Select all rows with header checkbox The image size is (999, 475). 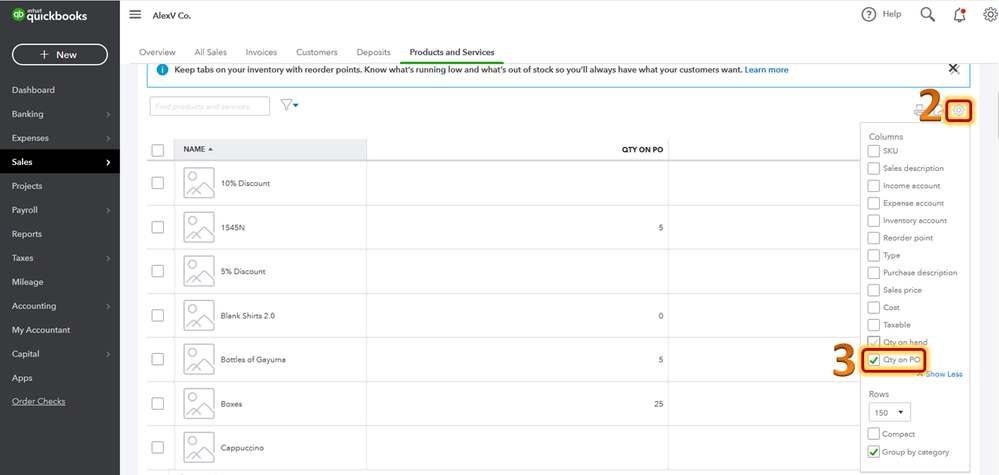click(x=157, y=150)
